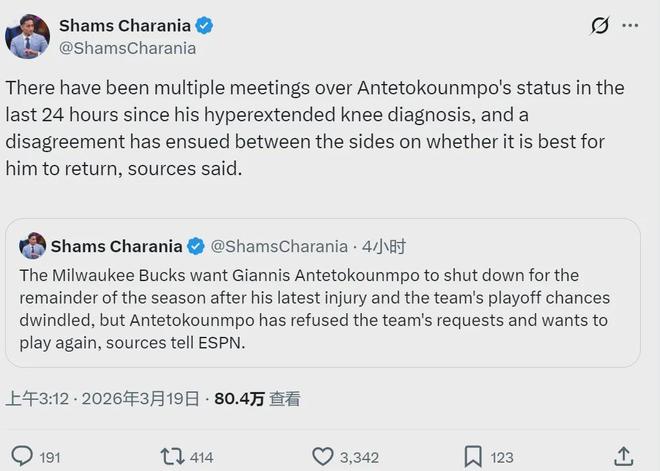Click the repost arrows icon
660x471 pixels.
pos(172,457)
